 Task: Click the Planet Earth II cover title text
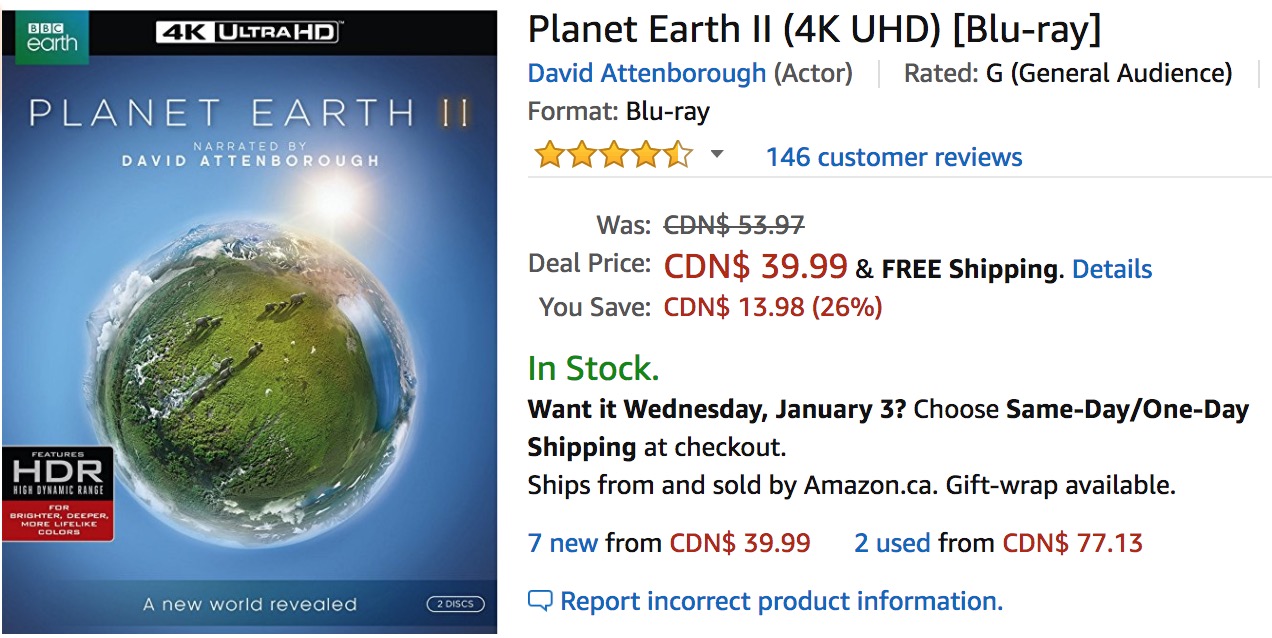(x=249, y=112)
